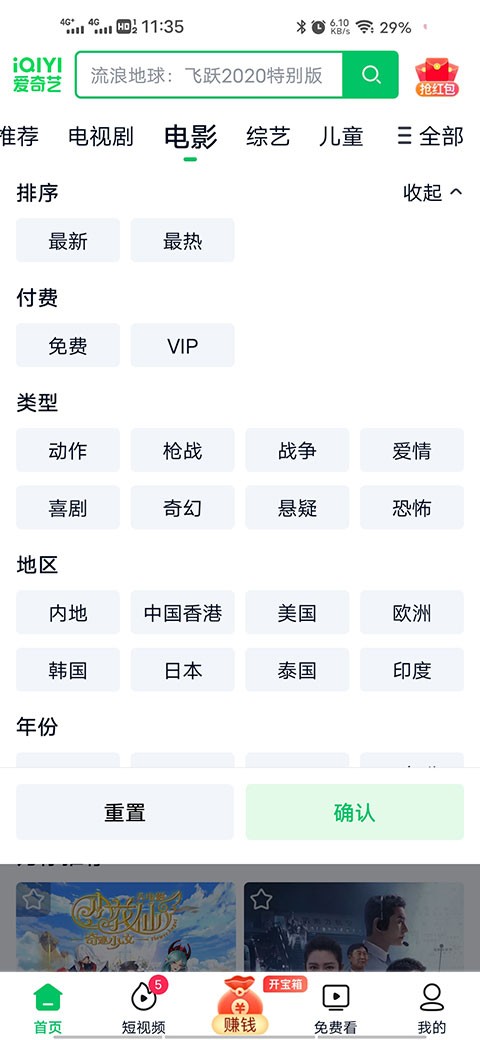Favorite the left movie with star icon
Image resolution: width=480 pixels, height=1040 pixels.
pos(33,899)
